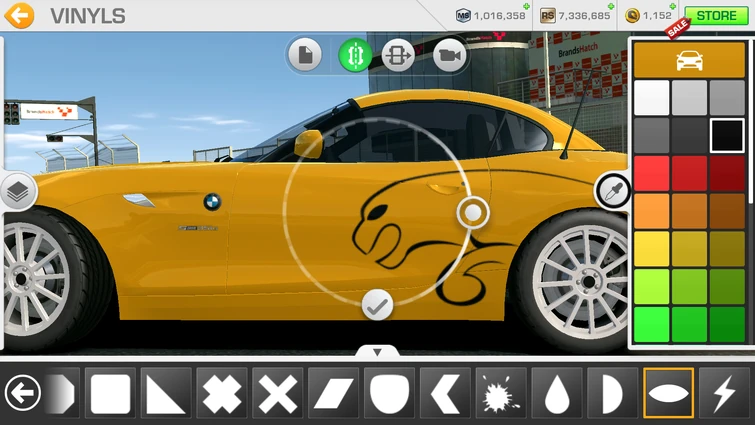Pick the dark lime green swatch
Screen dimensions: 755x425
[727, 287]
